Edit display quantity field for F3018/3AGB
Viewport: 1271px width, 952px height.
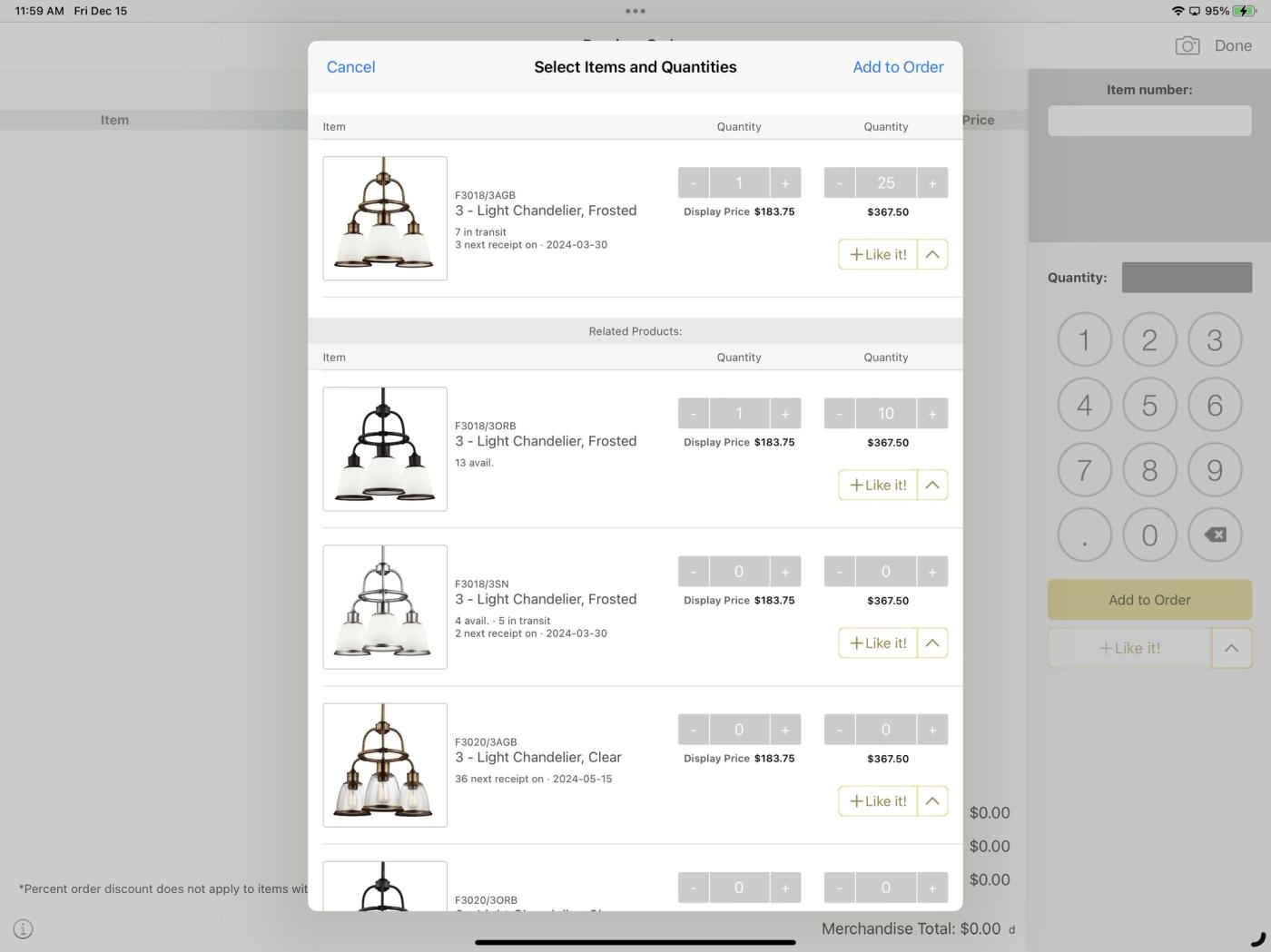pyautogui.click(x=739, y=182)
